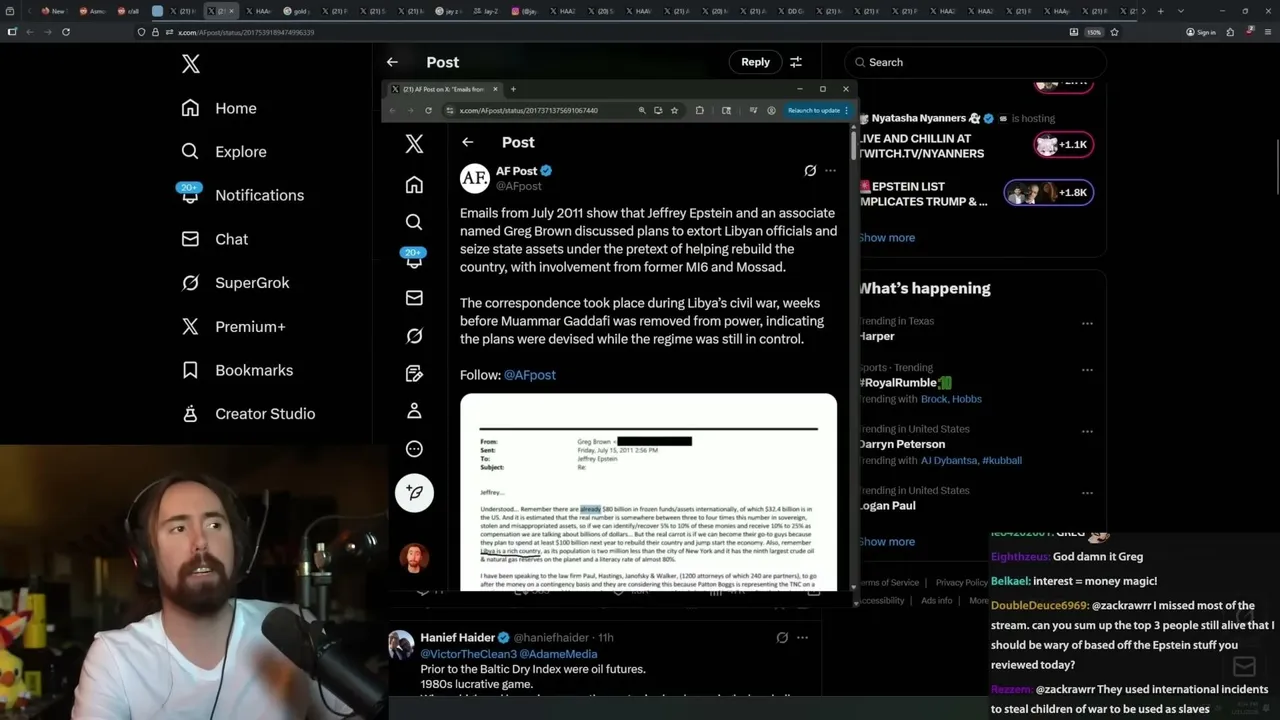Image resolution: width=1280 pixels, height=720 pixels.
Task: Select the AF Post on X tab in the popup
Action: pos(443,89)
